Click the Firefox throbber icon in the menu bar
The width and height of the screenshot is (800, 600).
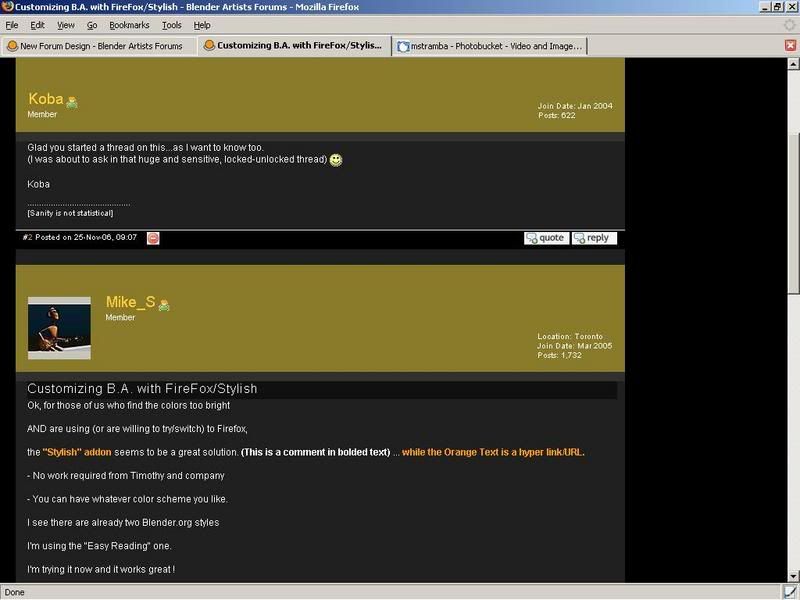[x=789, y=25]
